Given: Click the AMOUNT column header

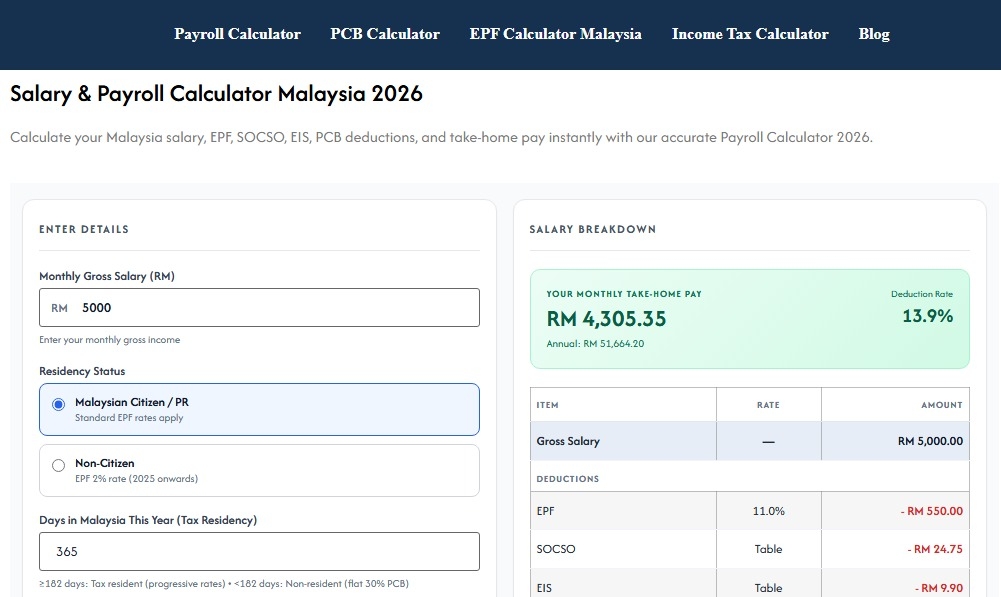Looking at the screenshot, I should (x=942, y=405).
